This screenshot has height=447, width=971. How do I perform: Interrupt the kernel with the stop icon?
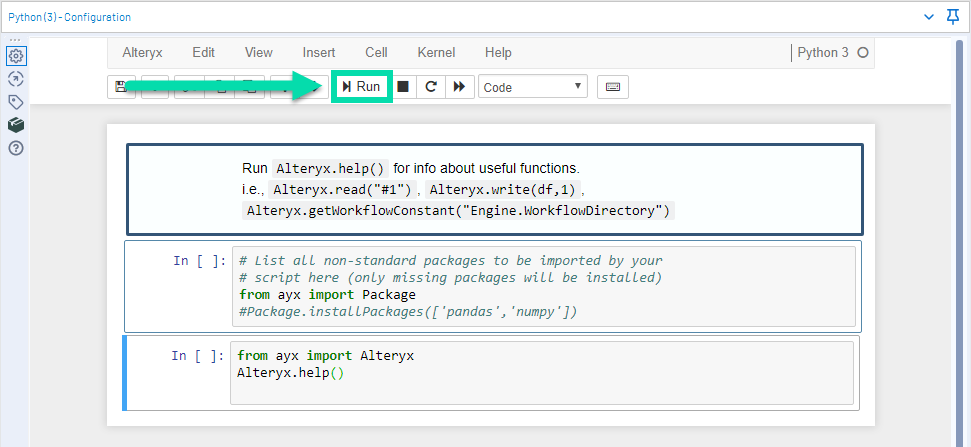(403, 87)
